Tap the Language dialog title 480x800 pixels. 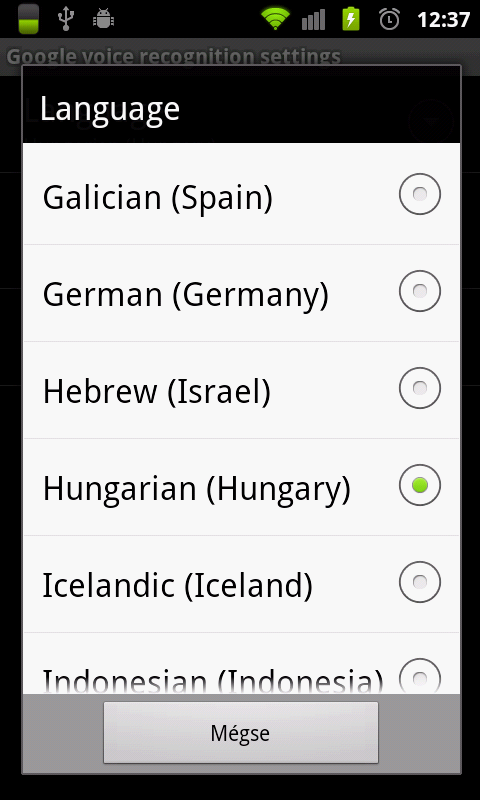(x=110, y=109)
